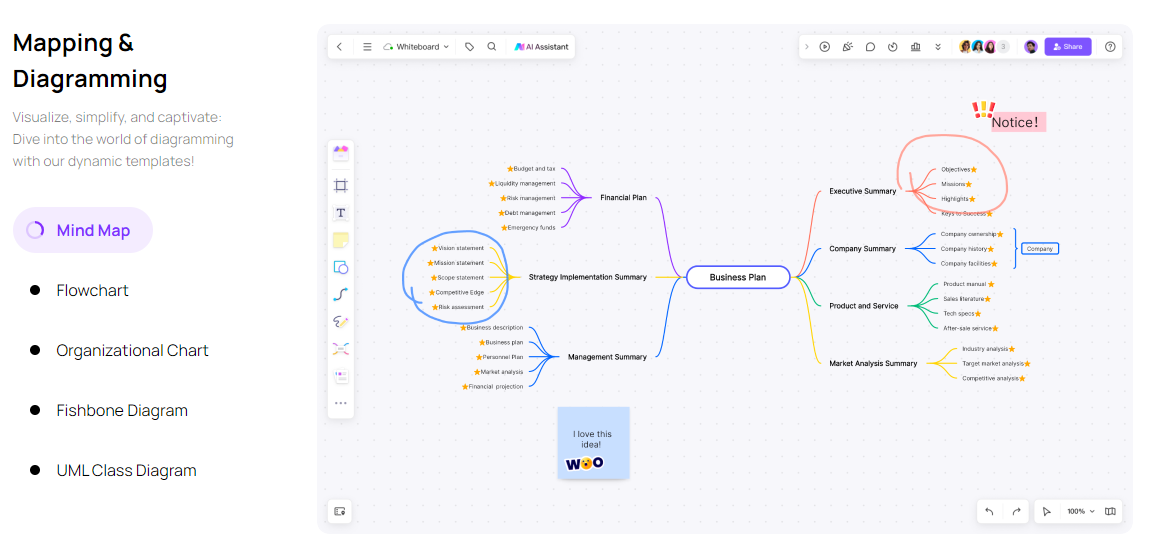The image size is (1150, 545).
Task: Expand more tools double-chevron icon
Action: pos(938,47)
